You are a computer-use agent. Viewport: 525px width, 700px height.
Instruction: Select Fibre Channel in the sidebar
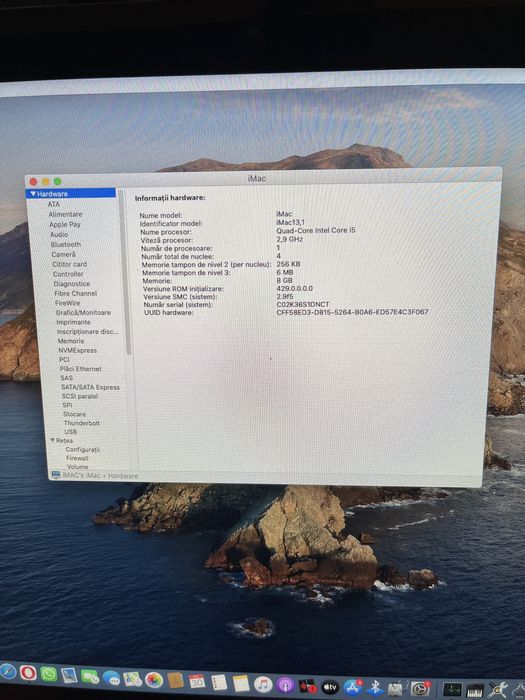76,293
